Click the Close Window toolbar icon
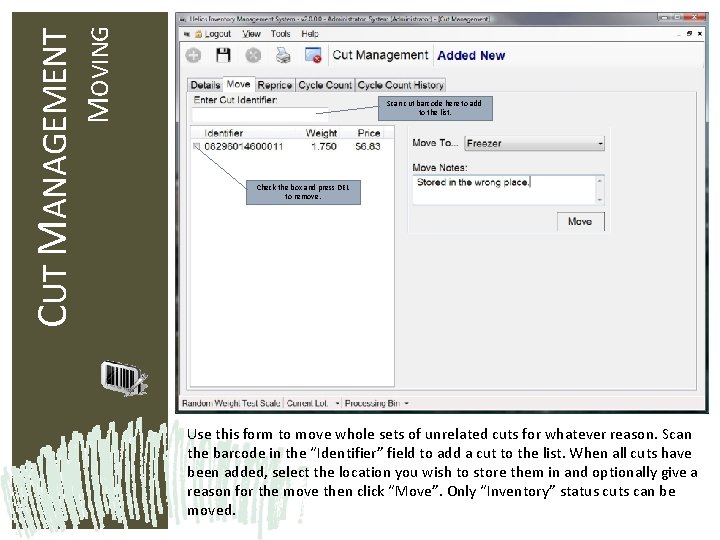Image resolution: width=720 pixels, height=540 pixels. [x=313, y=55]
